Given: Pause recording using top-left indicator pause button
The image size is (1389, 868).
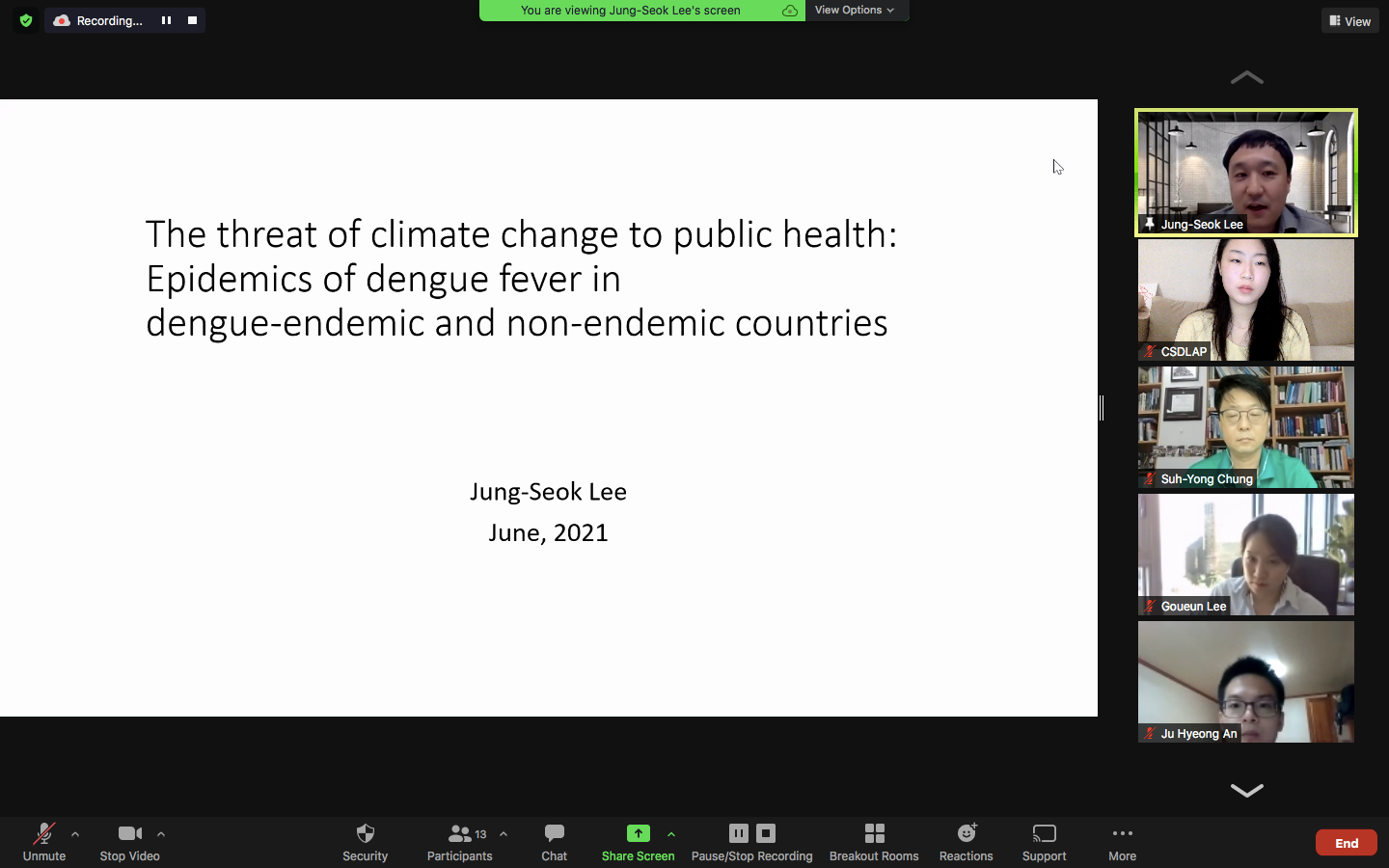Looking at the screenshot, I should coord(166,20).
